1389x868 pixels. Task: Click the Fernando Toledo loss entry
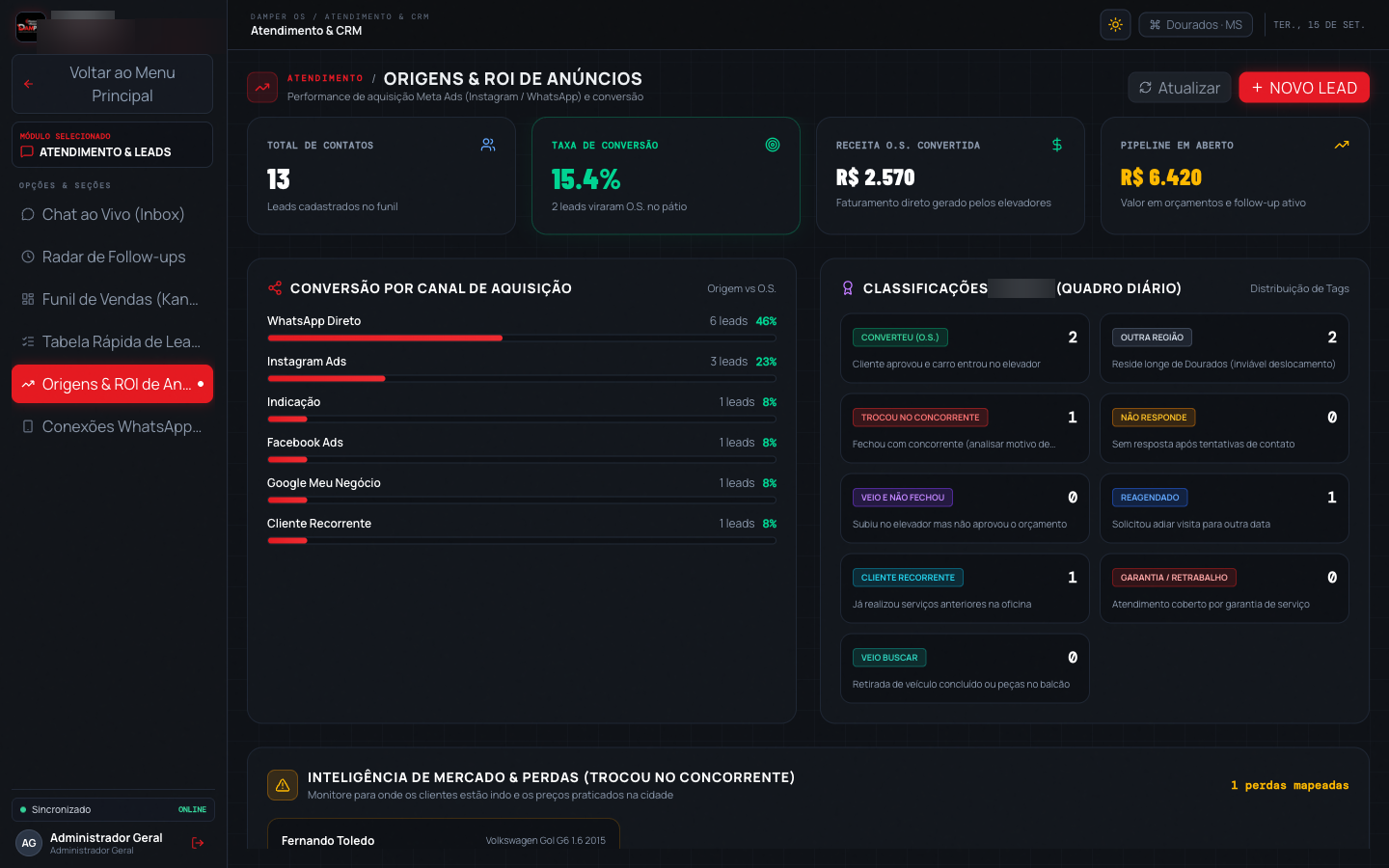[x=444, y=835]
